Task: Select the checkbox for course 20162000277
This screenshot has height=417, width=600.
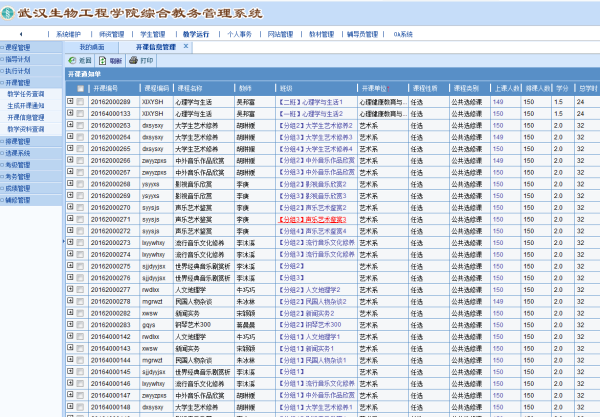Action: [80, 289]
